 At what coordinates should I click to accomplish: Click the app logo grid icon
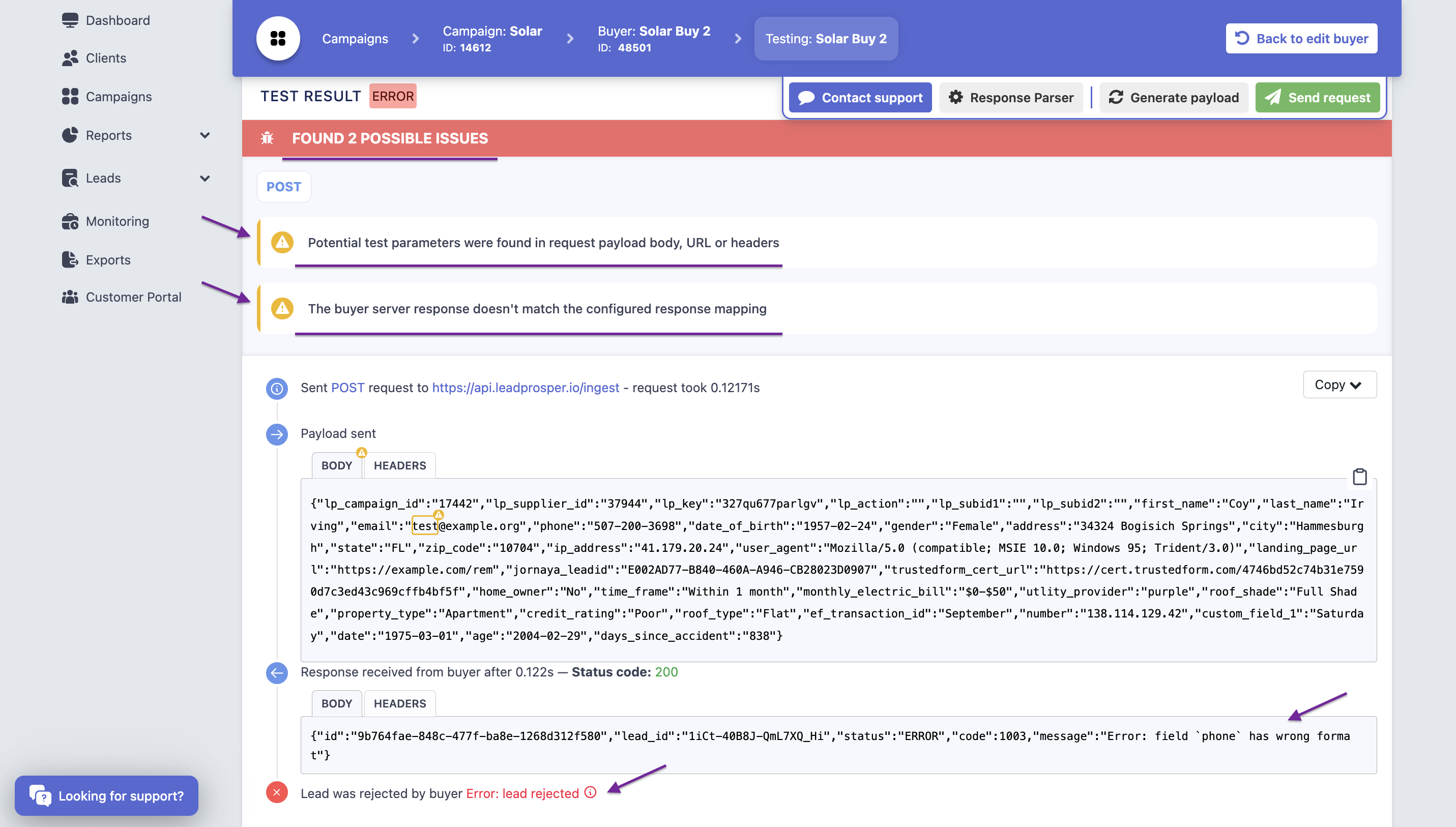(278, 38)
